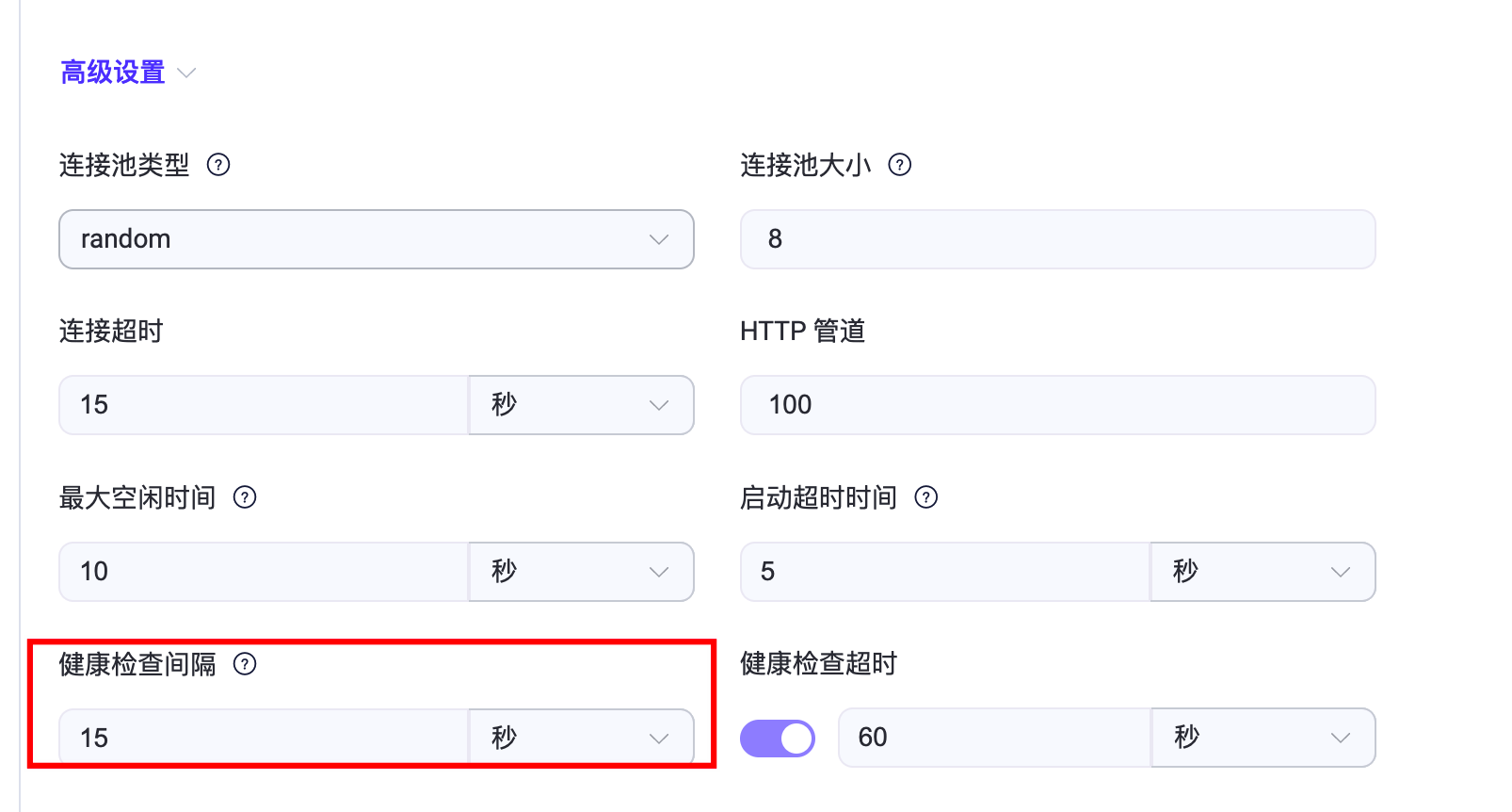Click the 连接超时 value input
This screenshot has height=812, width=1512.
(264, 405)
